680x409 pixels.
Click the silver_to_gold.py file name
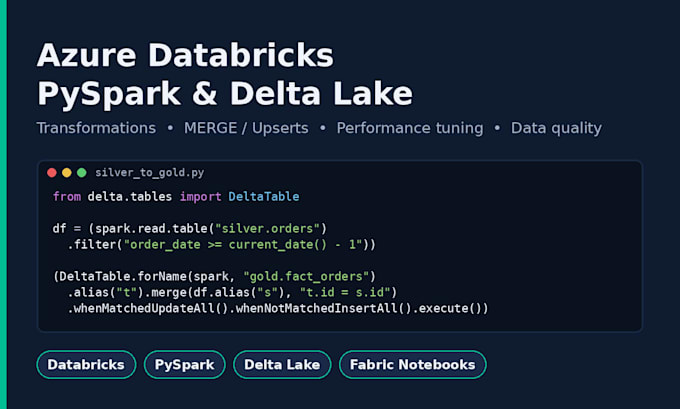tap(150, 173)
